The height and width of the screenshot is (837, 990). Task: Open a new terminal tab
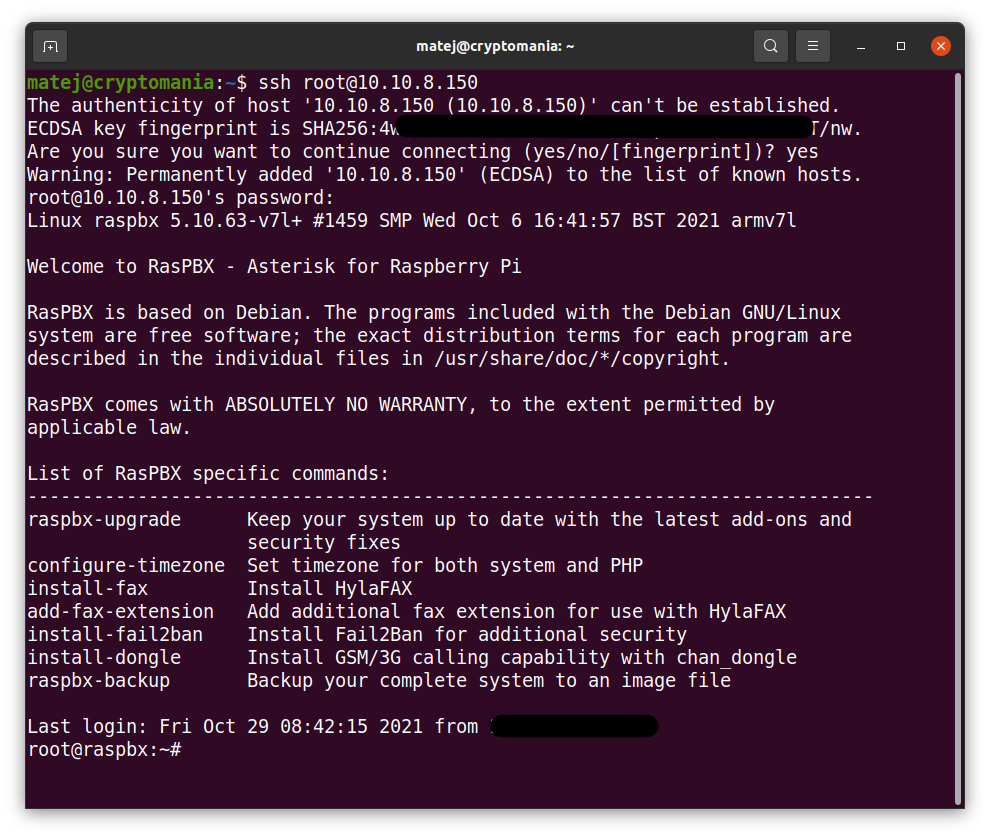tap(49, 46)
